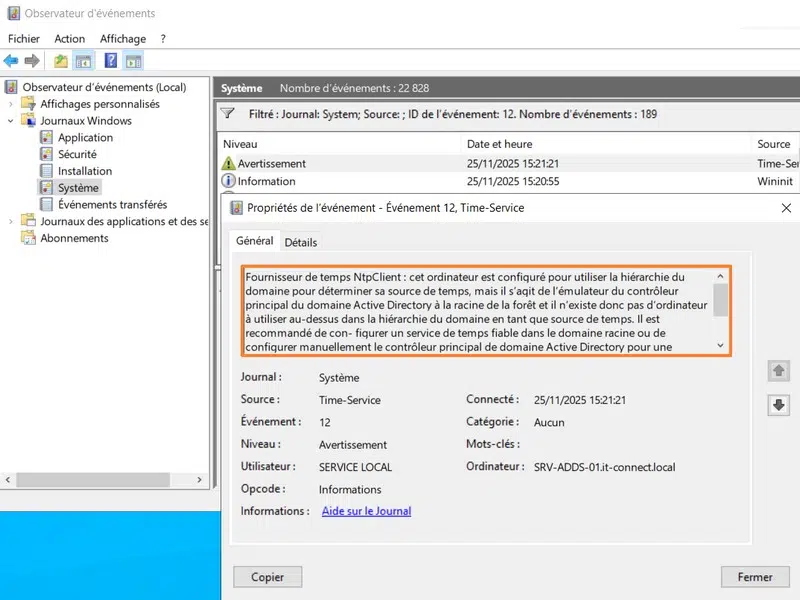
Task: Click the Forward arrow toolbar icon
Action: 32,61
